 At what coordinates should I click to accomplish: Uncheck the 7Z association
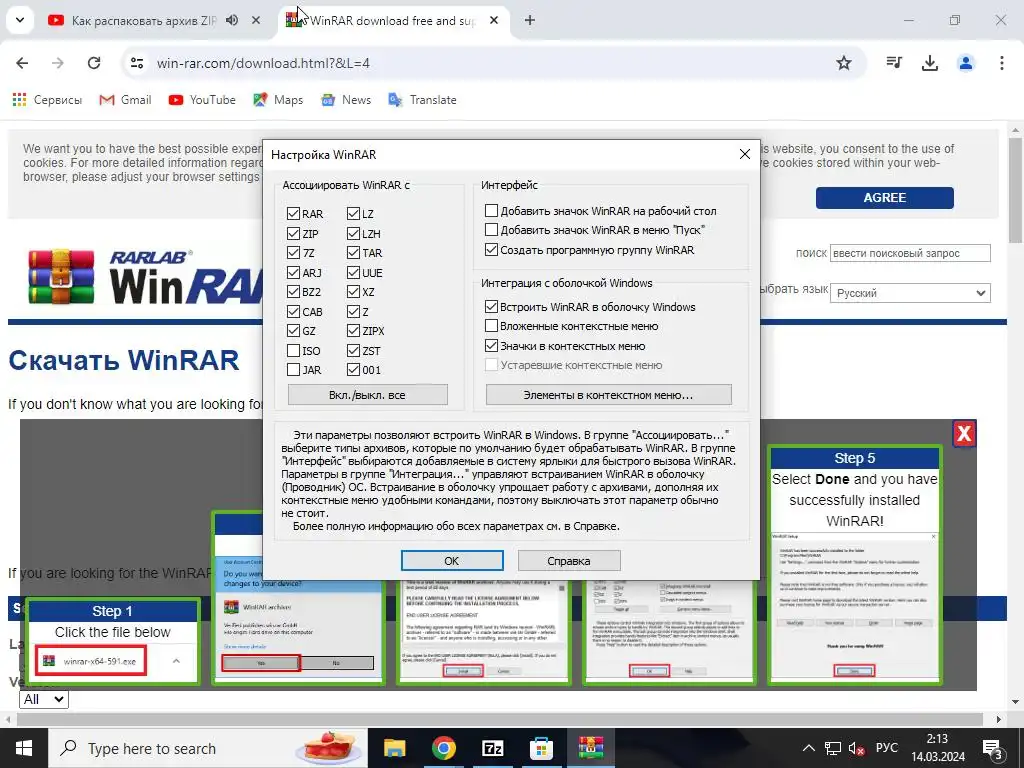[x=293, y=253]
